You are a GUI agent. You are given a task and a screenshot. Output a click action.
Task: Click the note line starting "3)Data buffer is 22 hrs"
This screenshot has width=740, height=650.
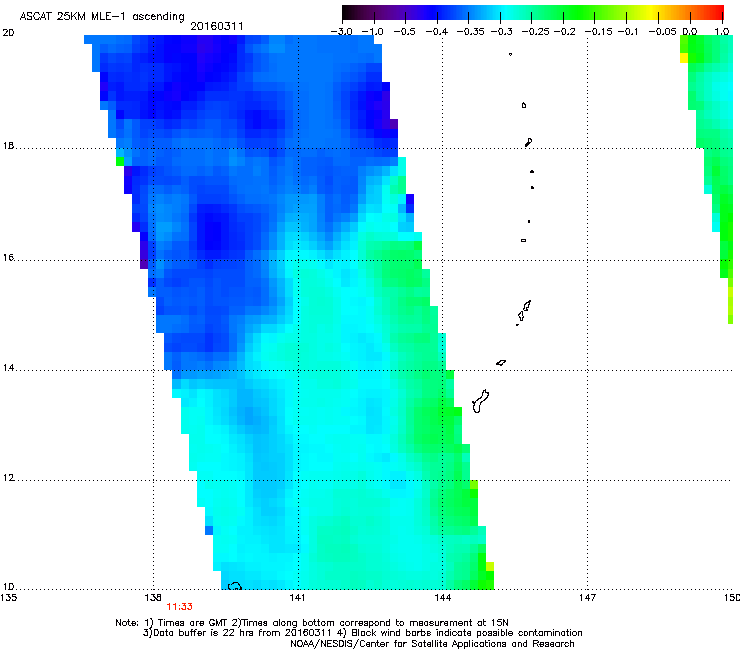362,633
